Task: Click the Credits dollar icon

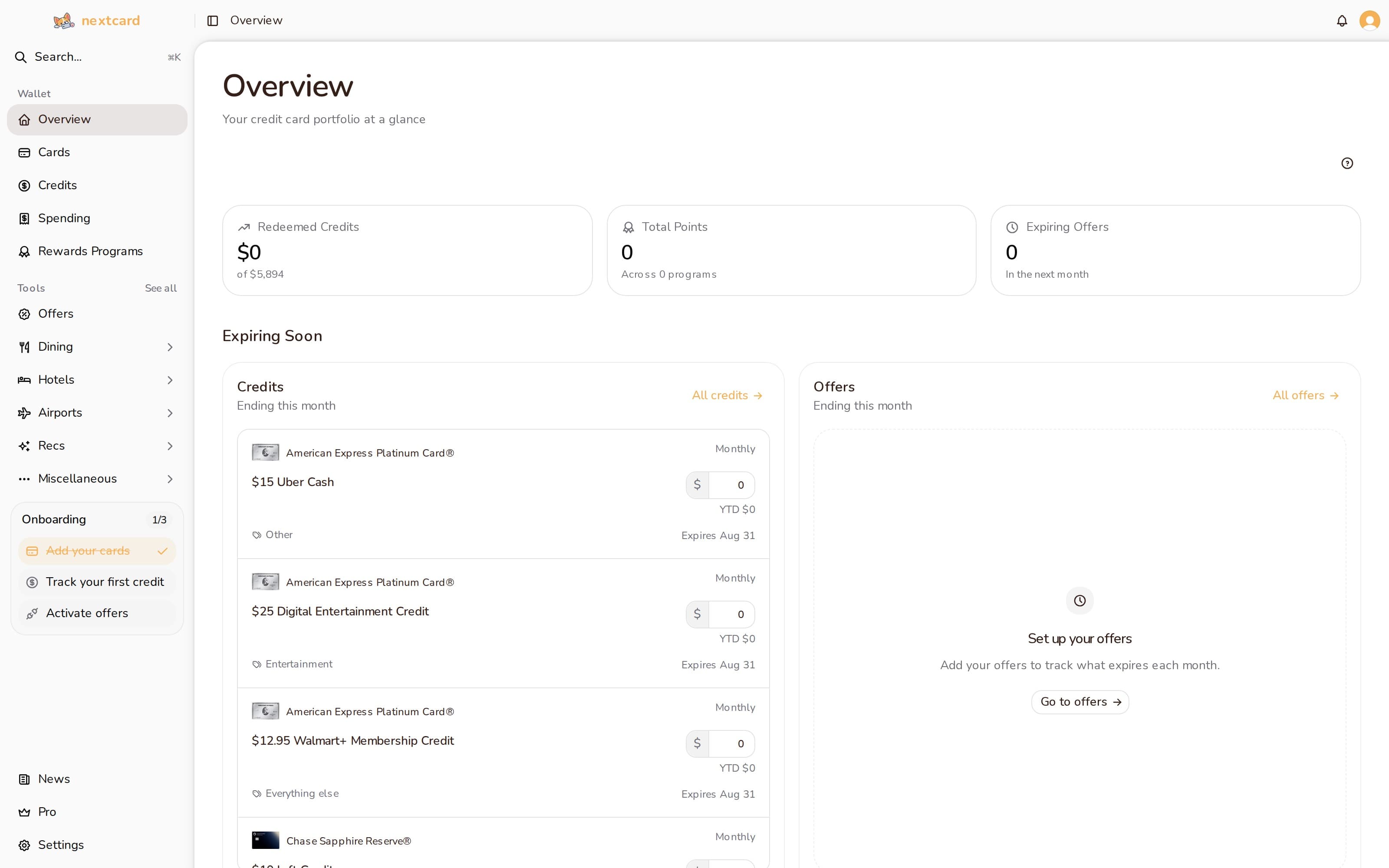Action: (x=24, y=185)
